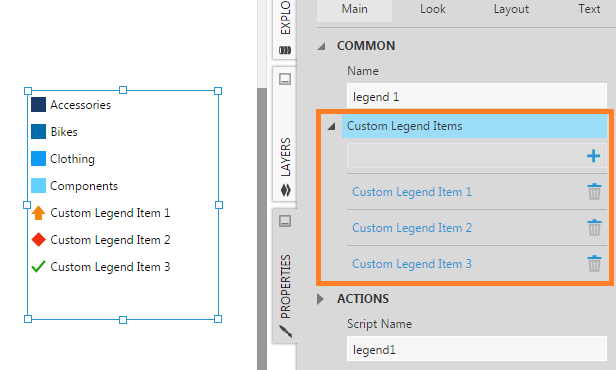Delete Custom Legend Item 2 with trash icon
616x370 pixels.
click(x=594, y=228)
